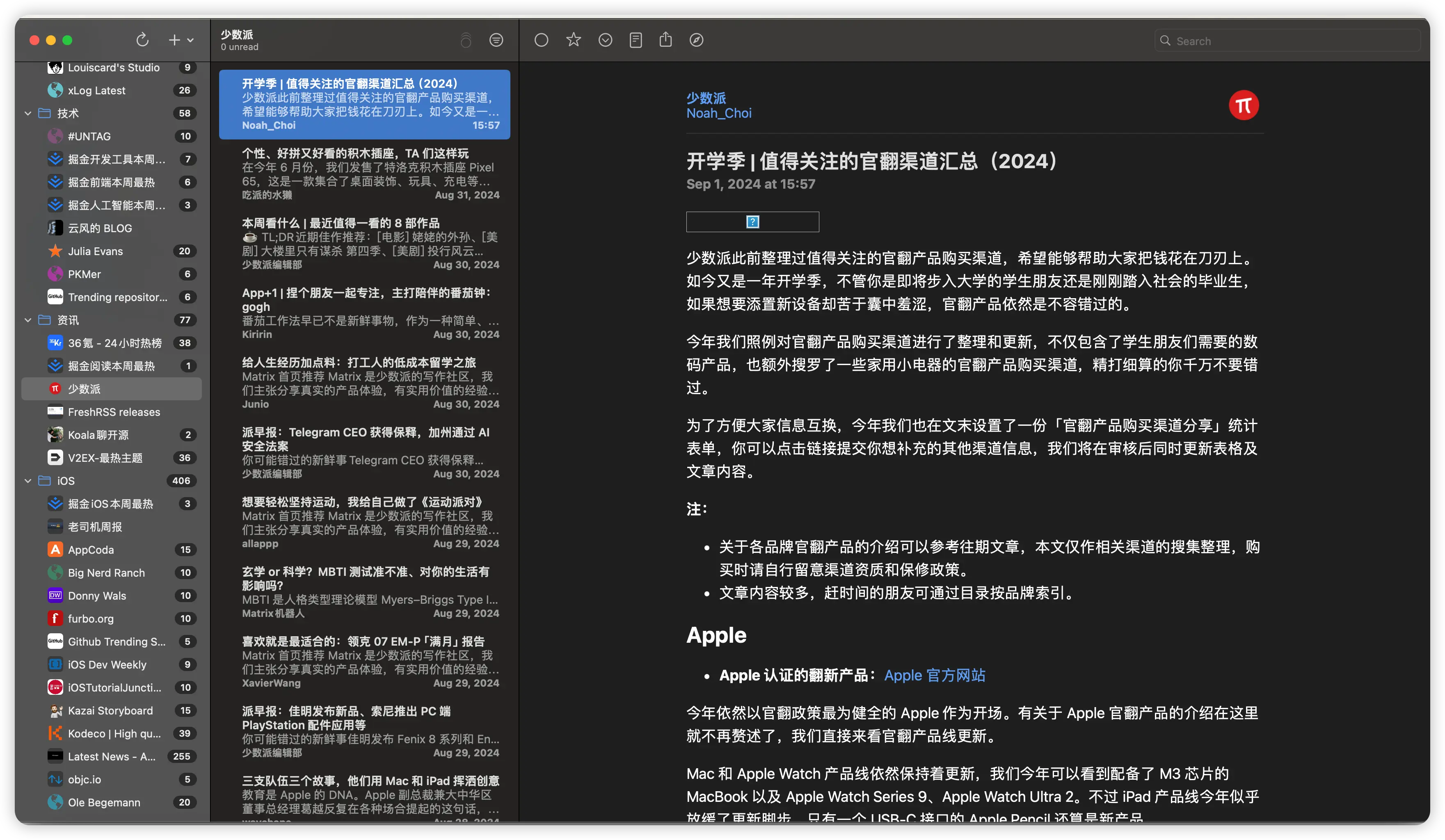Open the Share menu icon
Viewport: 1445px width, 840px height.
[665, 39]
